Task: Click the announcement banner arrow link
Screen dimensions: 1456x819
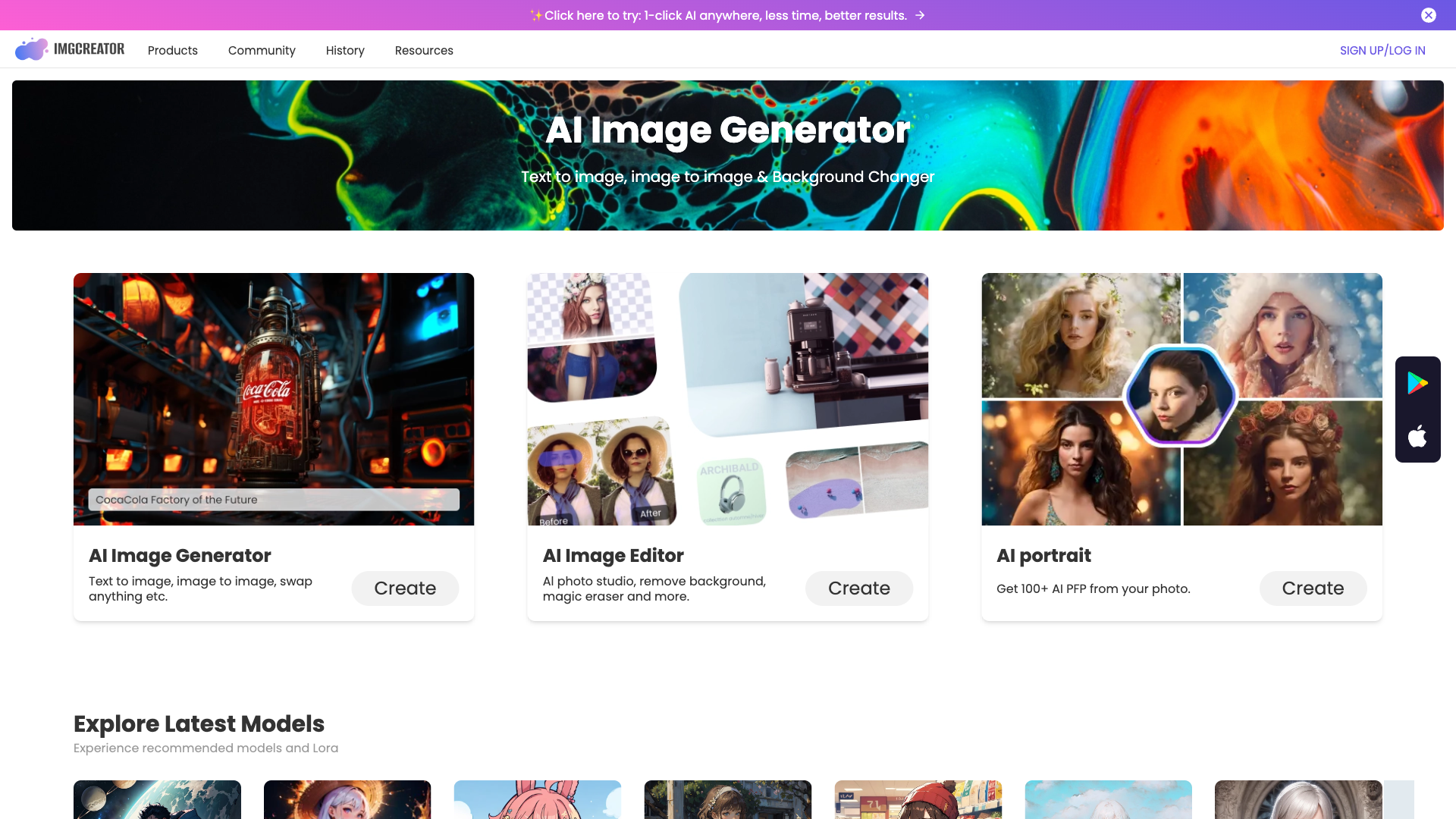Action: pos(920,15)
